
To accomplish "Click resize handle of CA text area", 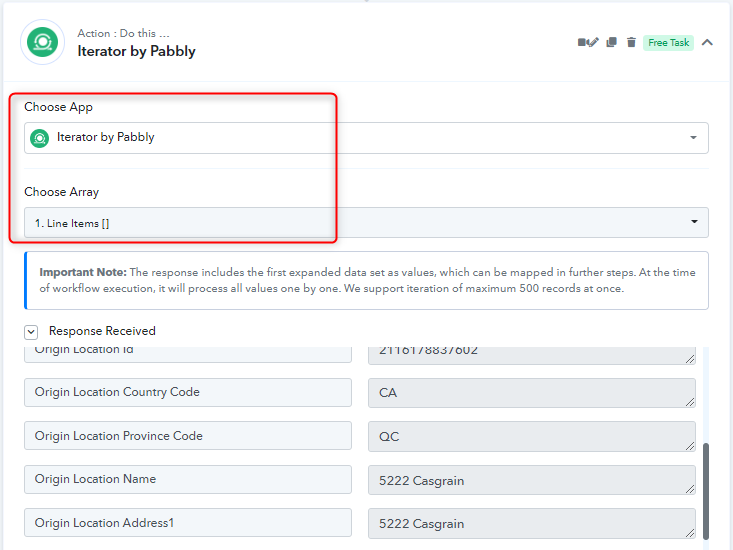I will 690,402.
